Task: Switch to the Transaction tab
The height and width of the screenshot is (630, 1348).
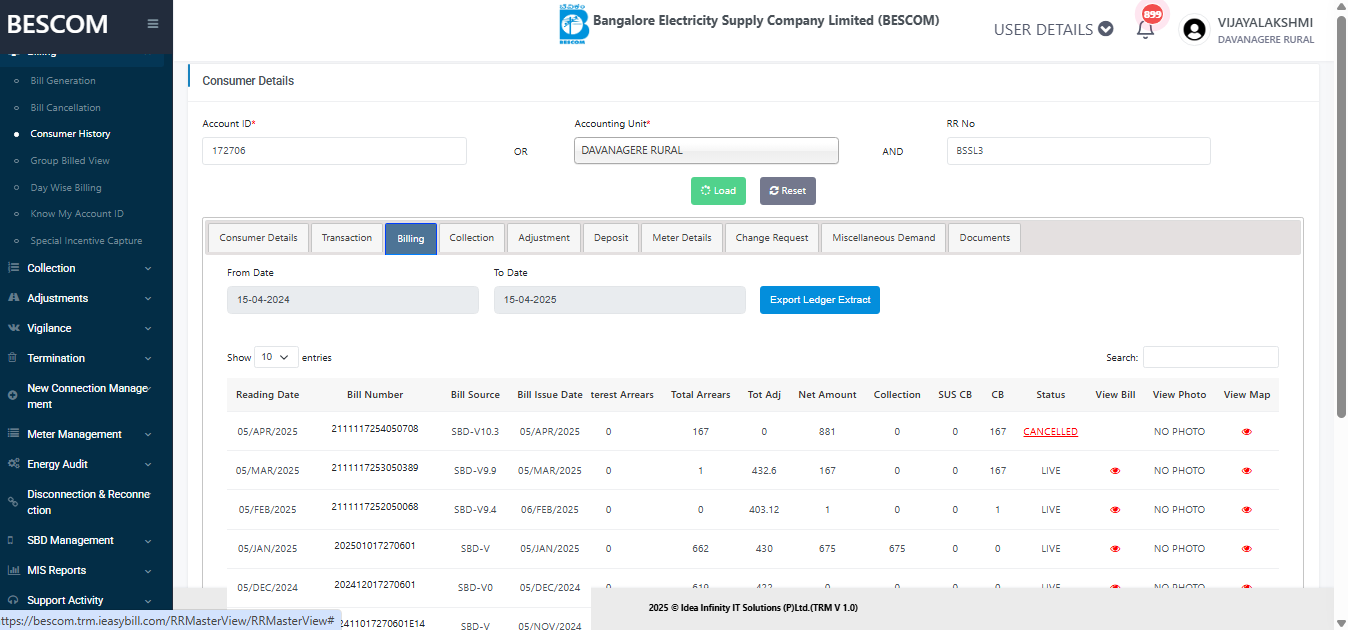Action: pos(347,238)
